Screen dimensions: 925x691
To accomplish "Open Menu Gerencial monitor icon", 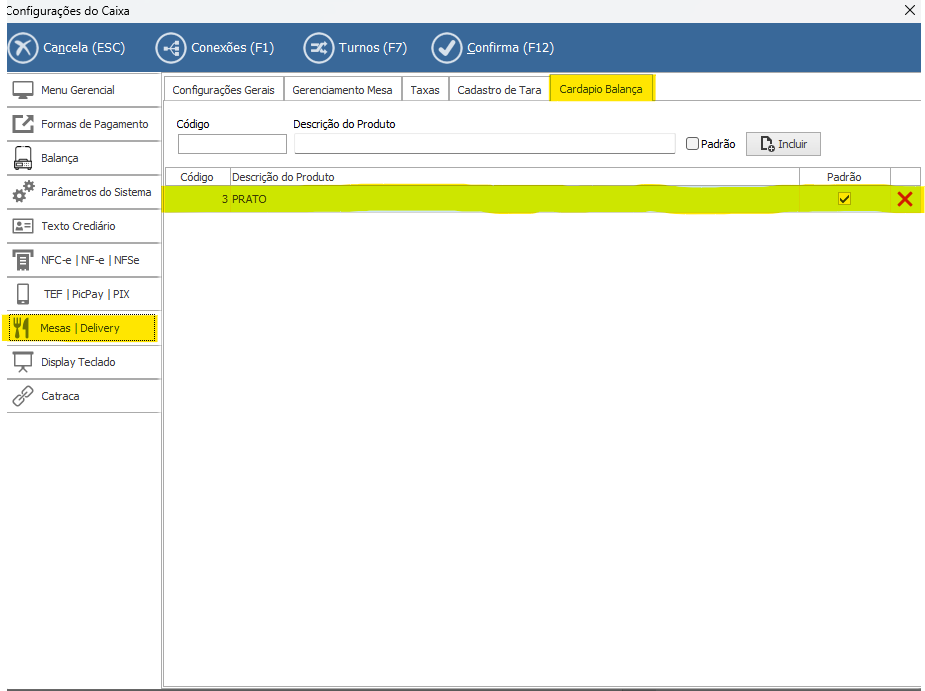I will tap(23, 90).
